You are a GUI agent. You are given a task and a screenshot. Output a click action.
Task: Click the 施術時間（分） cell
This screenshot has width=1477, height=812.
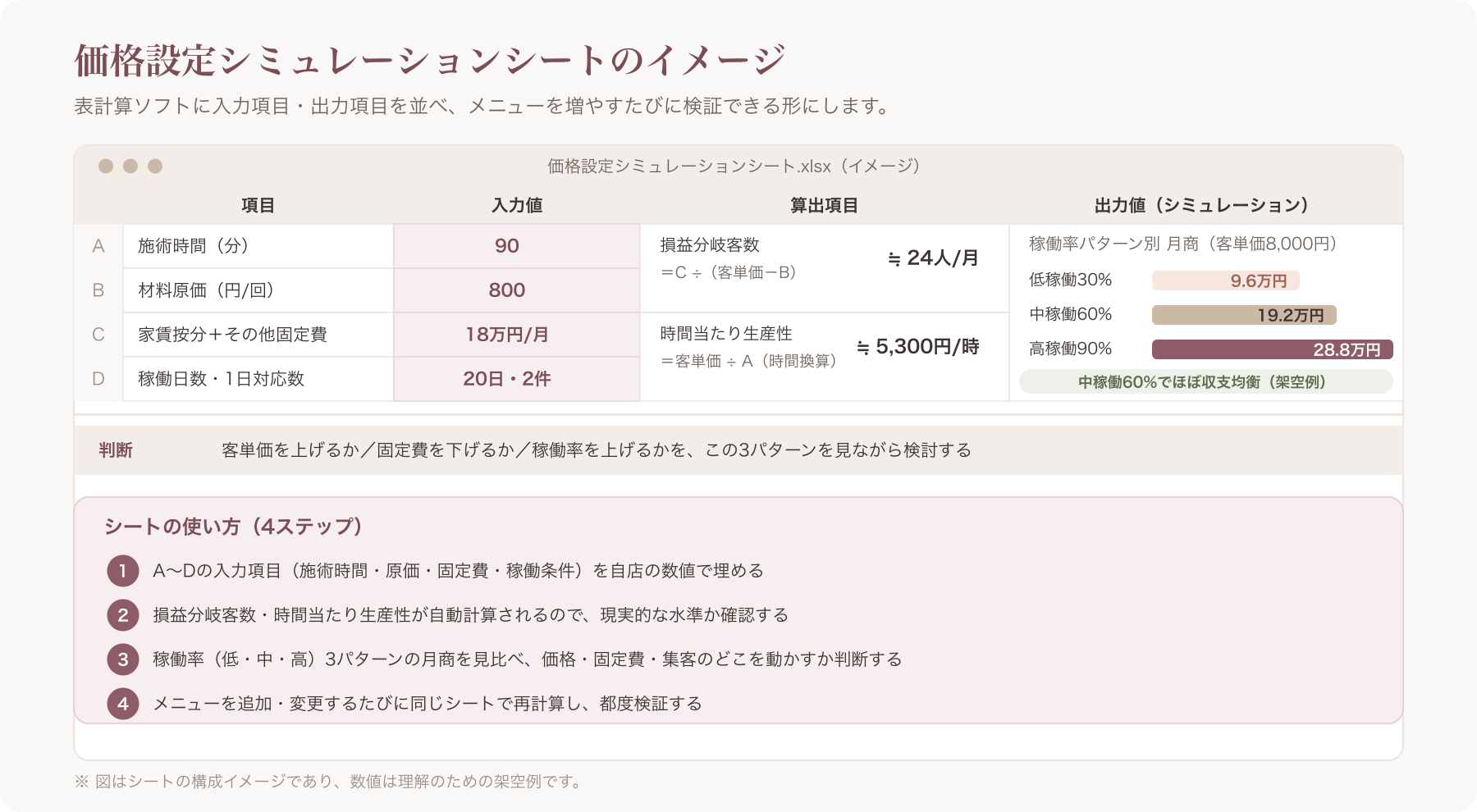tap(258, 246)
